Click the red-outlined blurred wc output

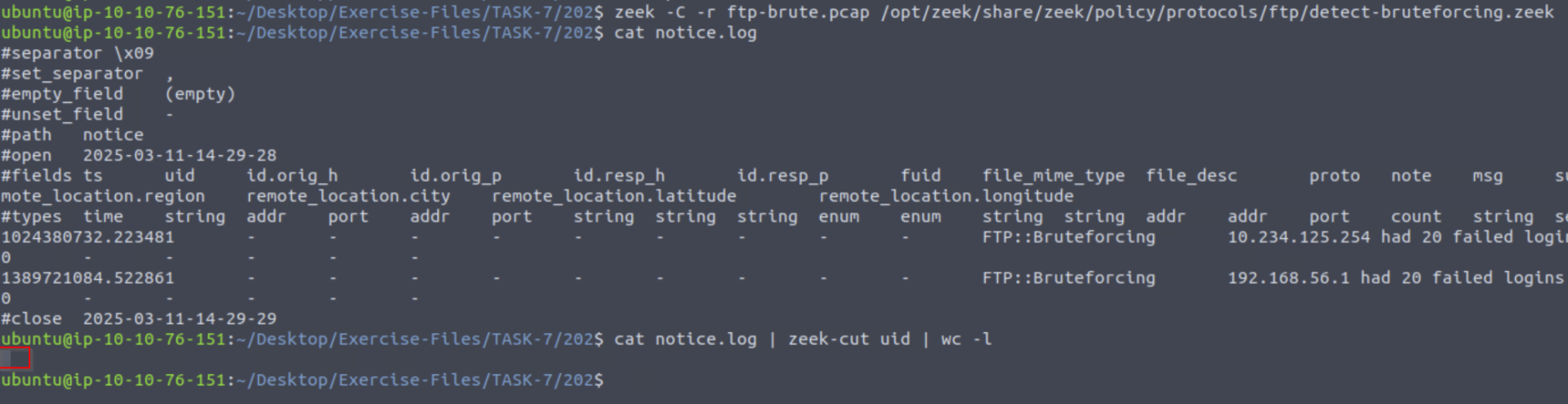pyautogui.click(x=16, y=358)
